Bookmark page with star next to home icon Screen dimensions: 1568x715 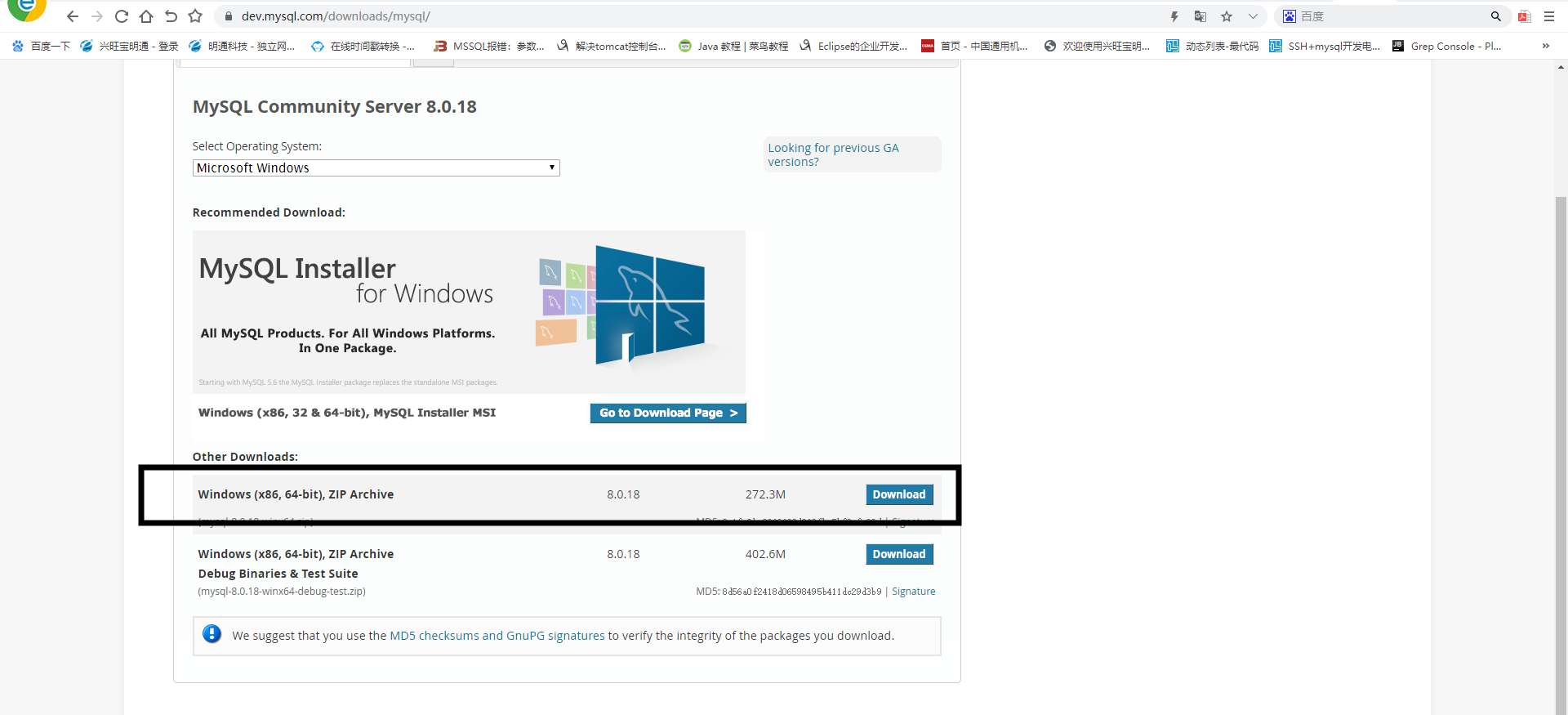pos(195,16)
